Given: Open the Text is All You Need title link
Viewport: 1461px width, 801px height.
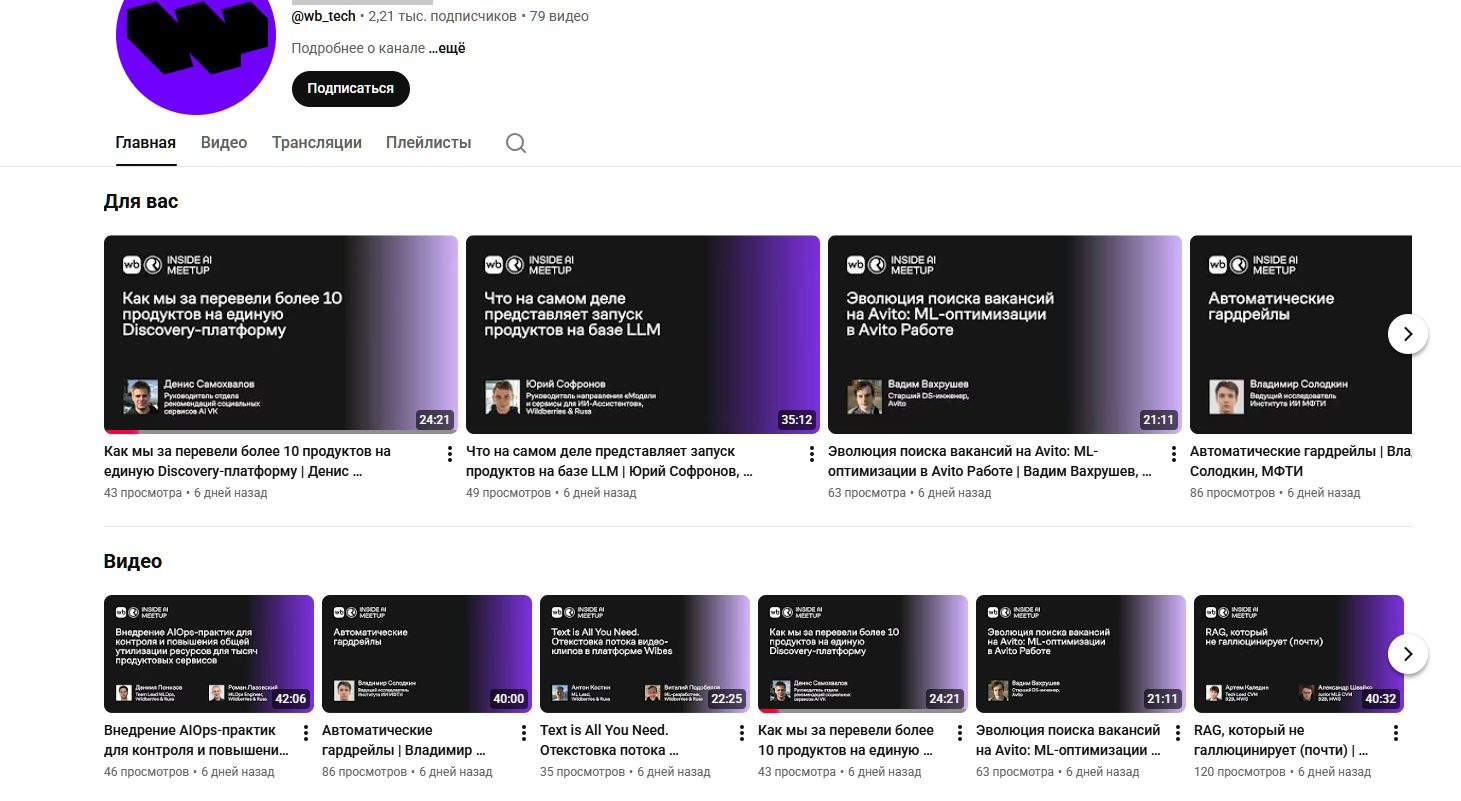Looking at the screenshot, I should coord(610,740).
